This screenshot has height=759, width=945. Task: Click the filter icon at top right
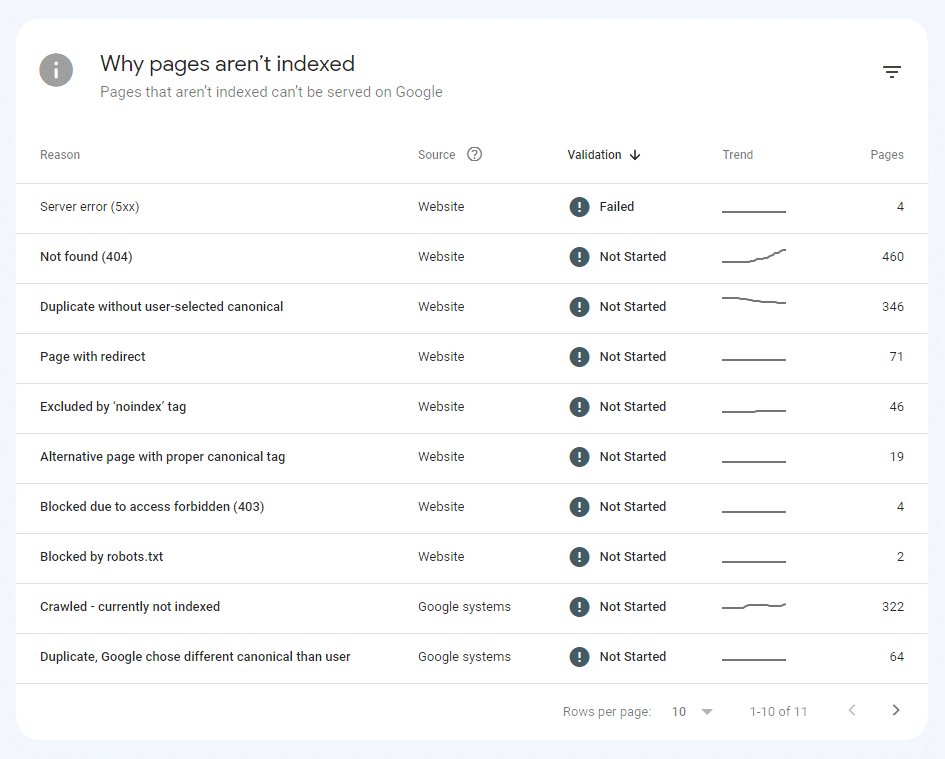[891, 72]
